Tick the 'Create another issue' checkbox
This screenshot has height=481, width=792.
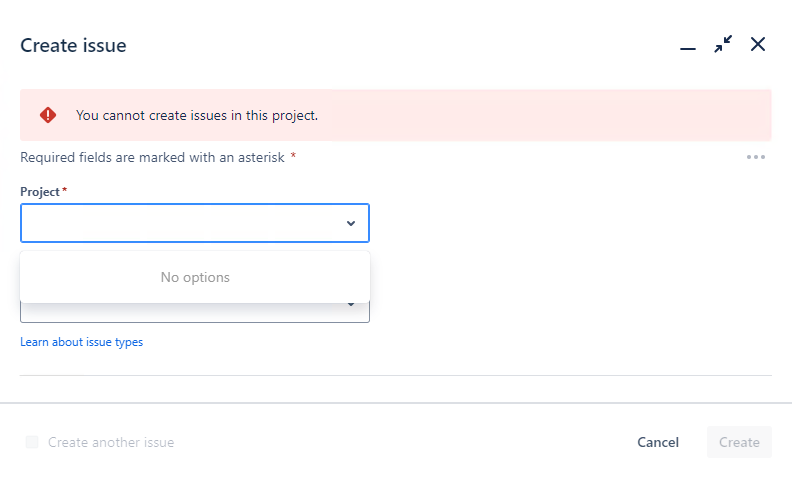[32, 442]
